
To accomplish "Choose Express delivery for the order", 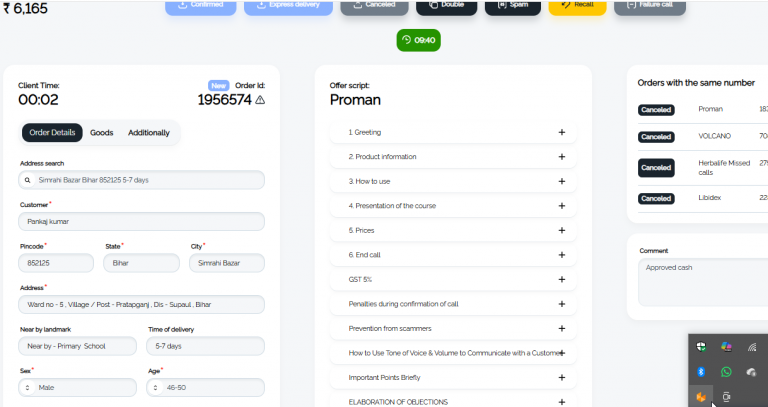I will coord(288,6).
